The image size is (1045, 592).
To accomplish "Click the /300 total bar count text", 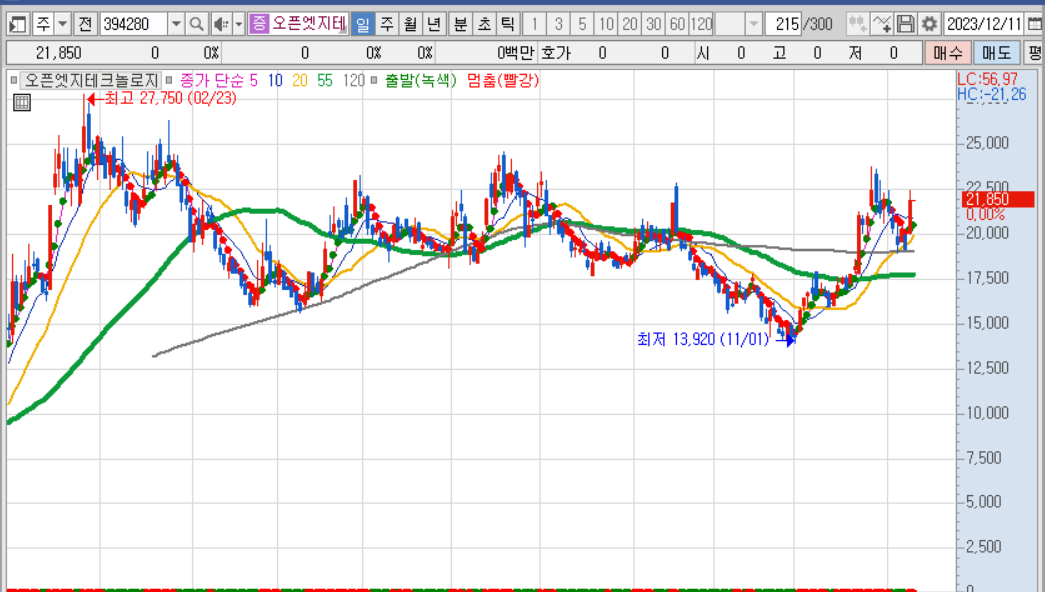I will [818, 25].
